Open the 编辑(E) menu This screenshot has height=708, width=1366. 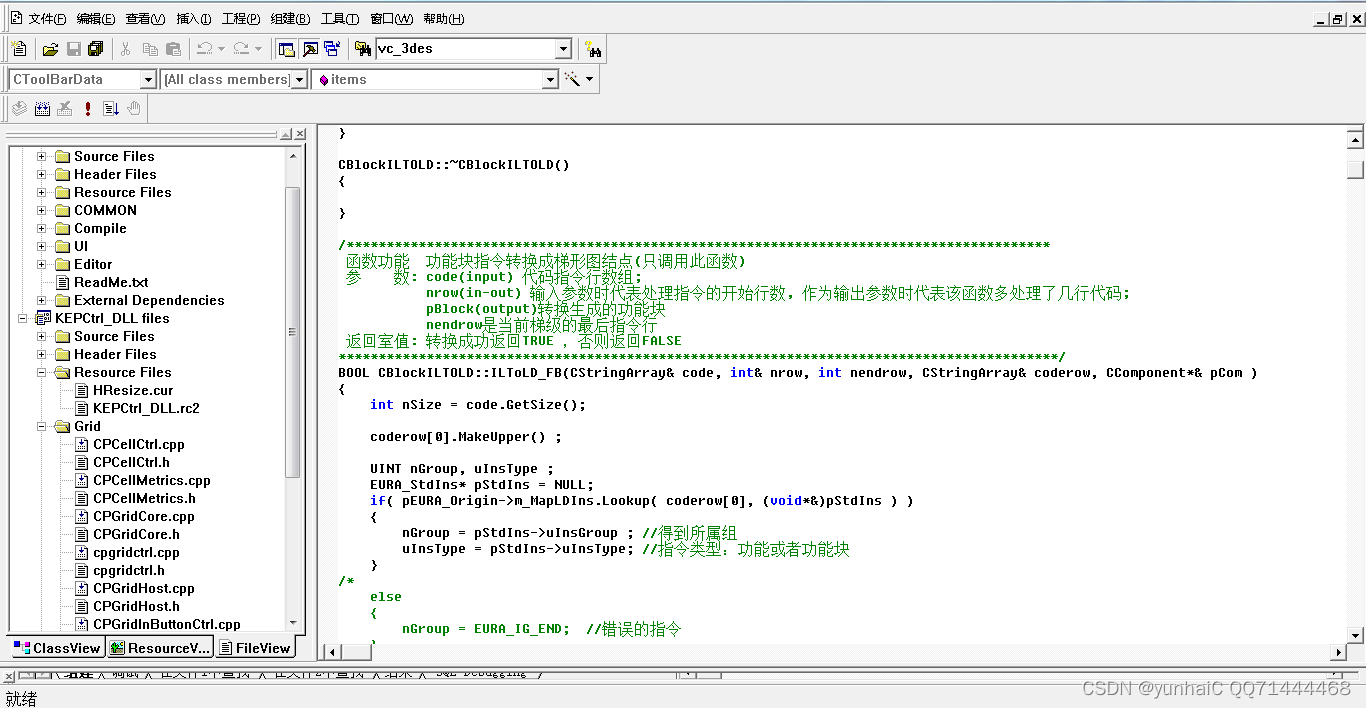click(x=96, y=19)
